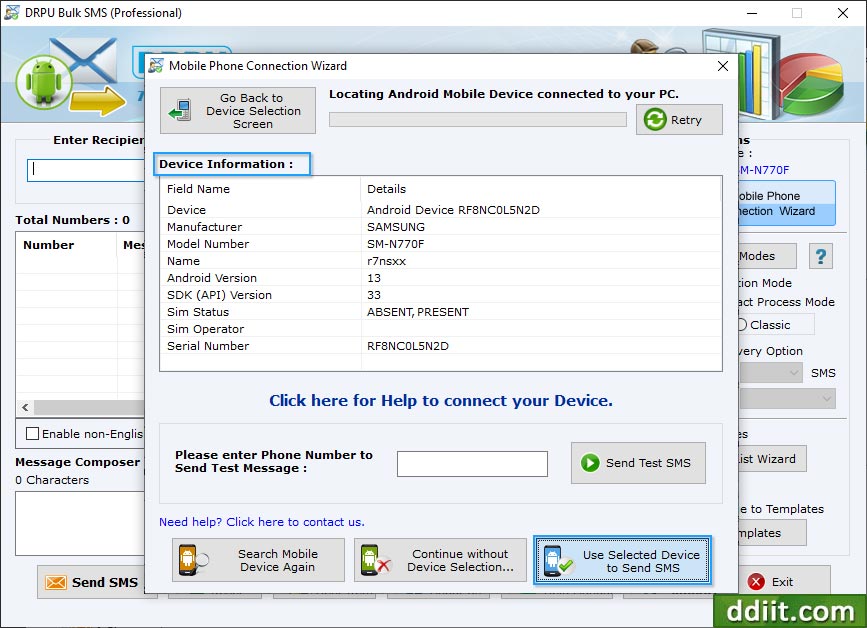Click the green Send Test SMS arrow icon
The width and height of the screenshot is (867, 628).
click(x=589, y=462)
